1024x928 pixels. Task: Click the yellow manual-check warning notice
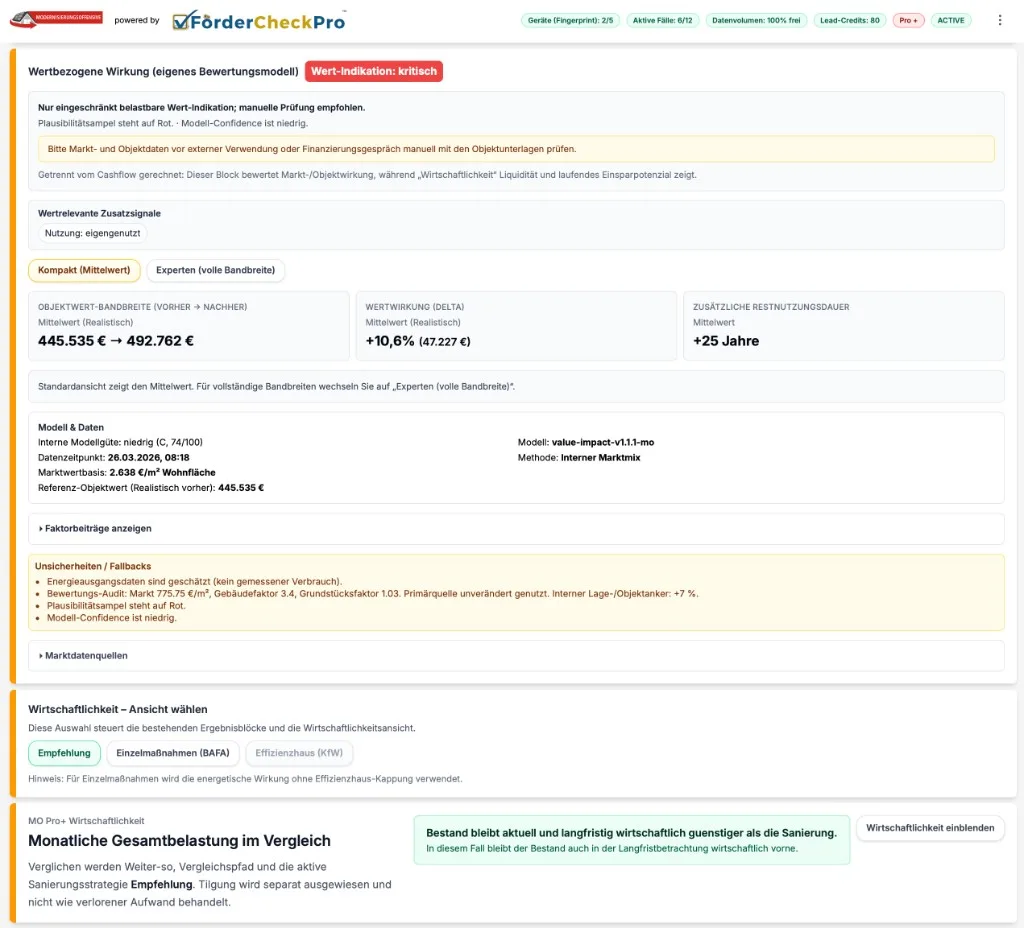click(516, 149)
